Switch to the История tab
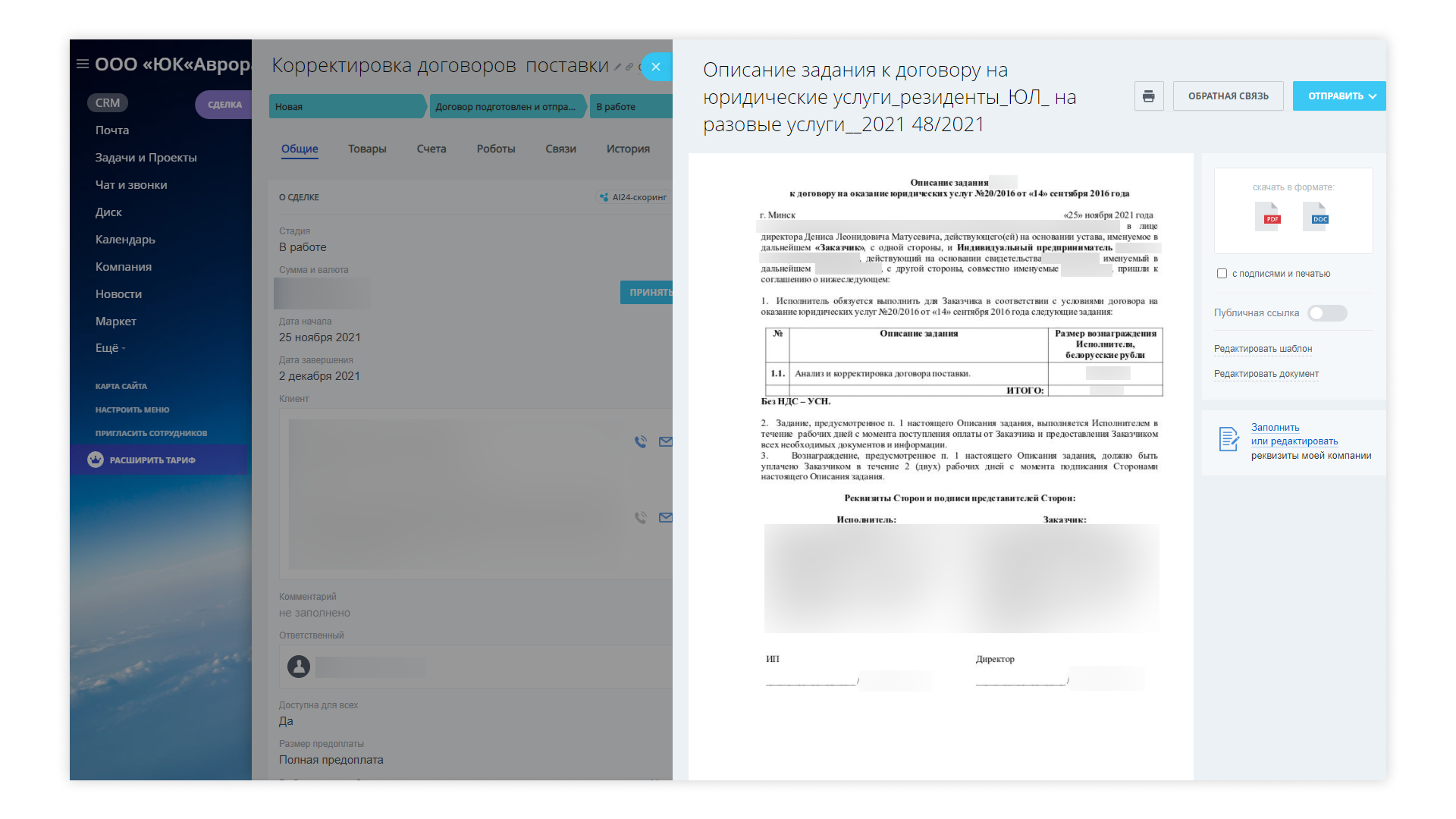Image resolution: width=1456 pixels, height=819 pixels. pyautogui.click(x=627, y=149)
